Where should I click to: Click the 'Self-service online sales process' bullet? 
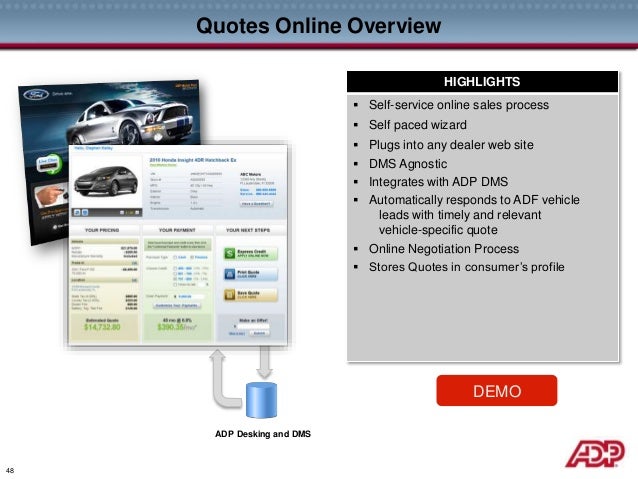459,105
